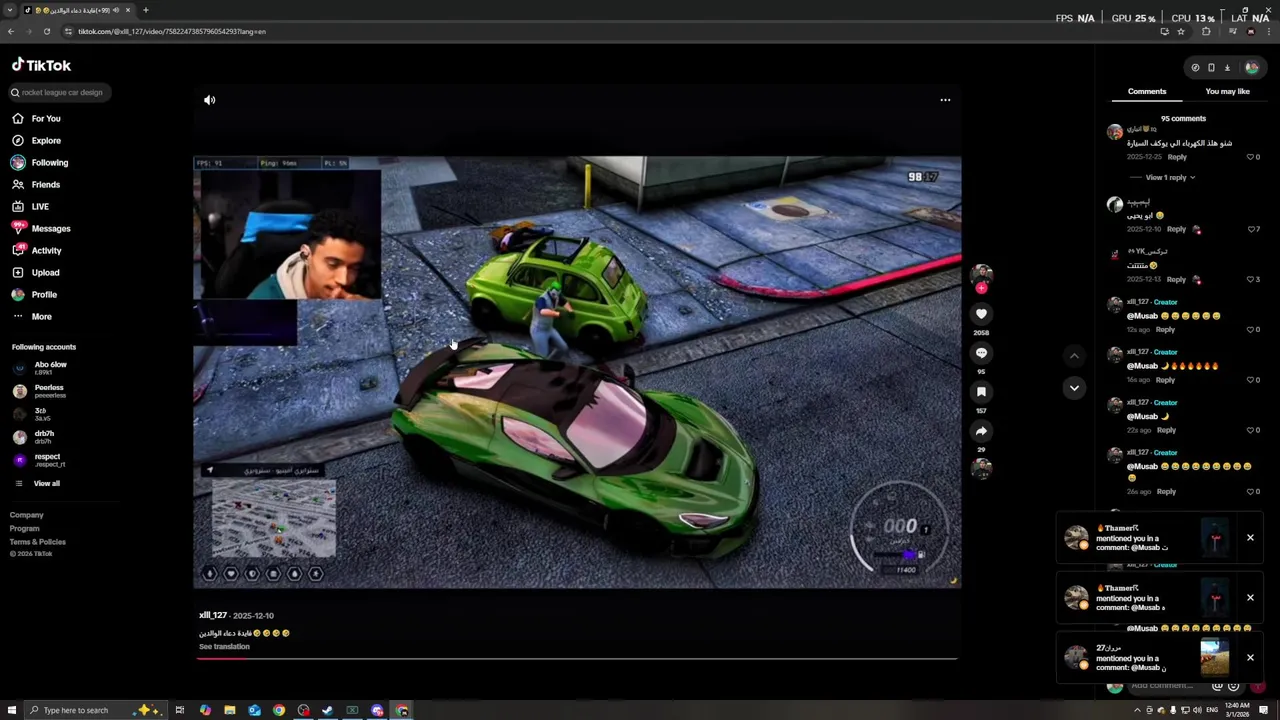The width and height of the screenshot is (1280, 720).
Task: Reply to the comment dated 2025-12-25
Action: click(1177, 157)
